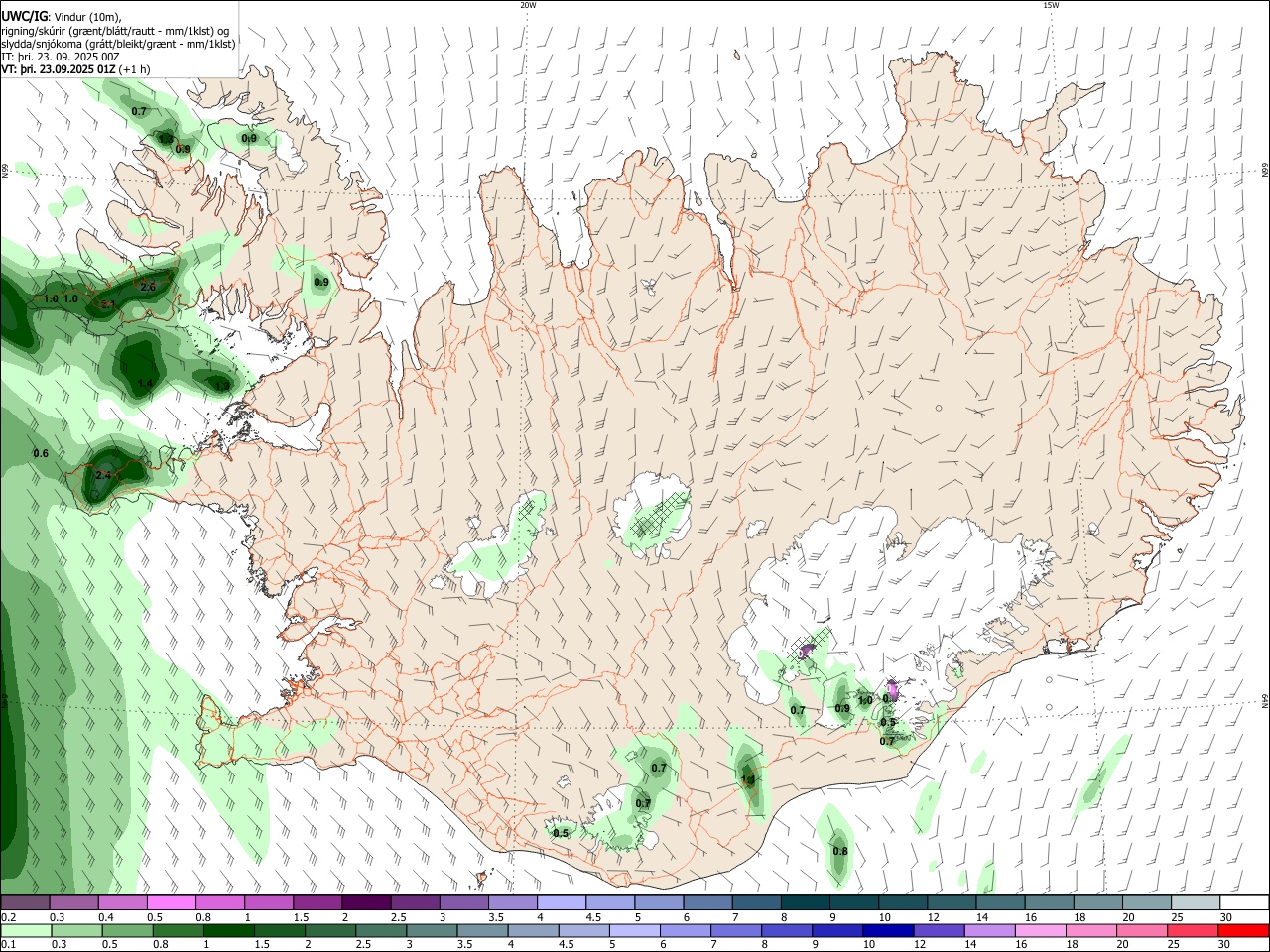Click the 'rigning/skúrir' legend description line
The width and height of the screenshot is (1270, 952).
point(115,31)
